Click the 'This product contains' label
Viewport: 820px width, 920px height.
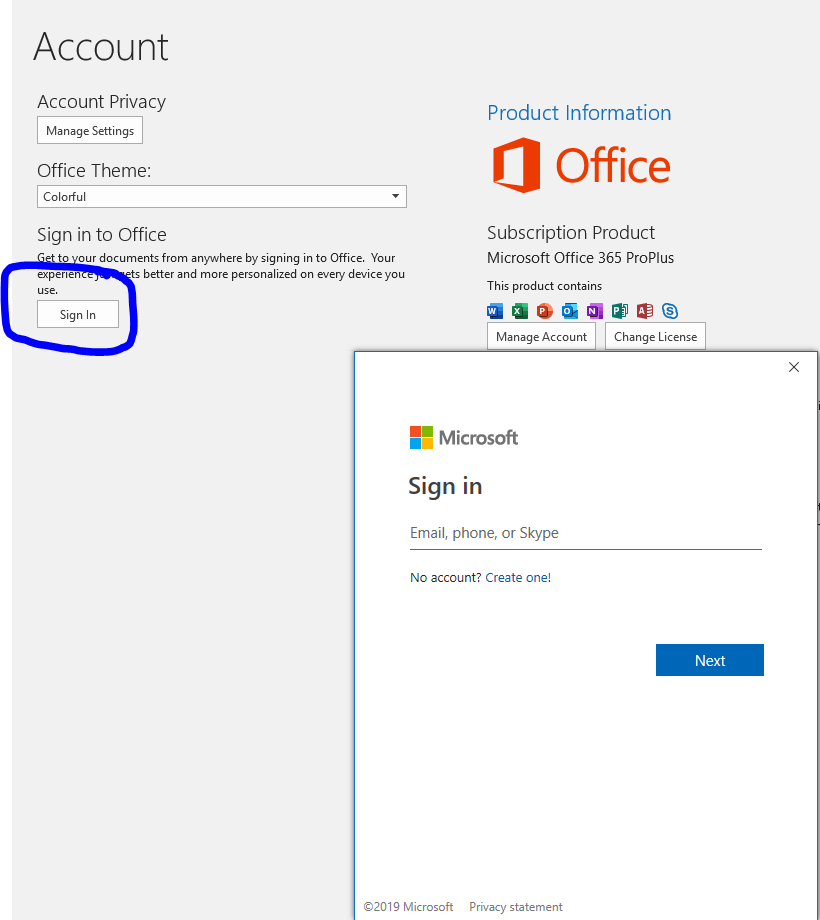click(x=544, y=286)
